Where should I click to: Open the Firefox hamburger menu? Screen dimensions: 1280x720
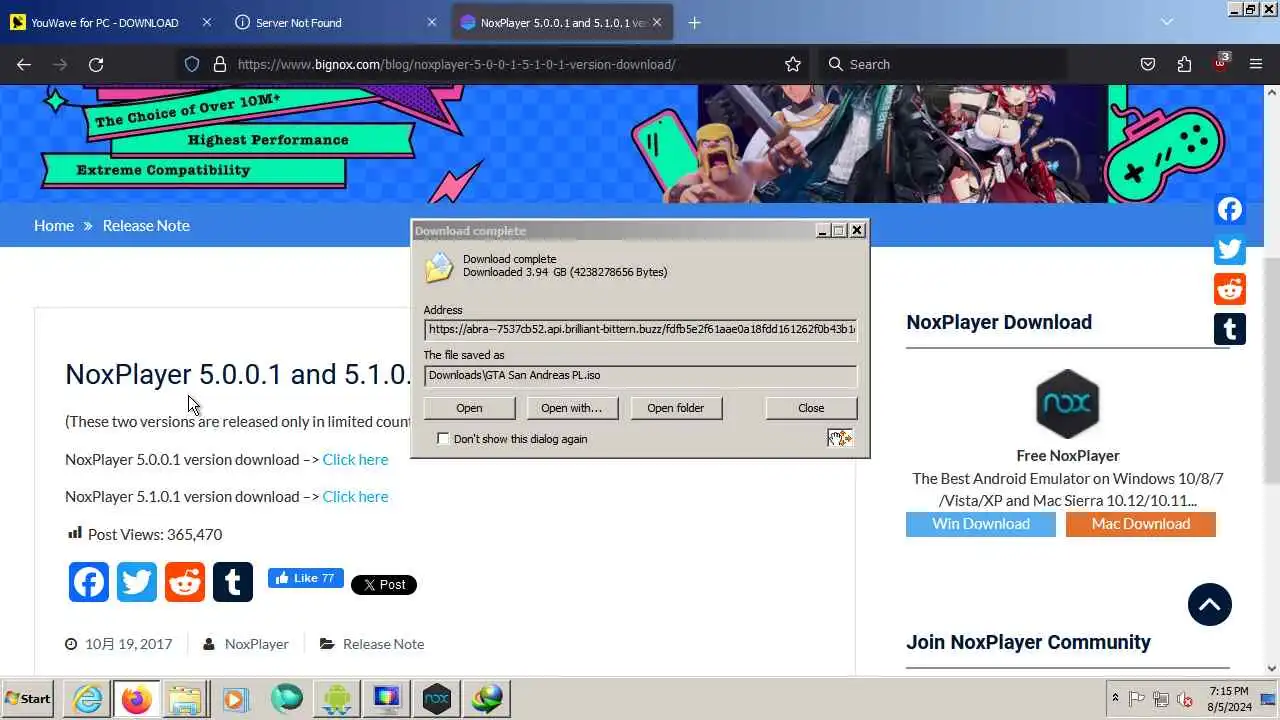coord(1256,64)
